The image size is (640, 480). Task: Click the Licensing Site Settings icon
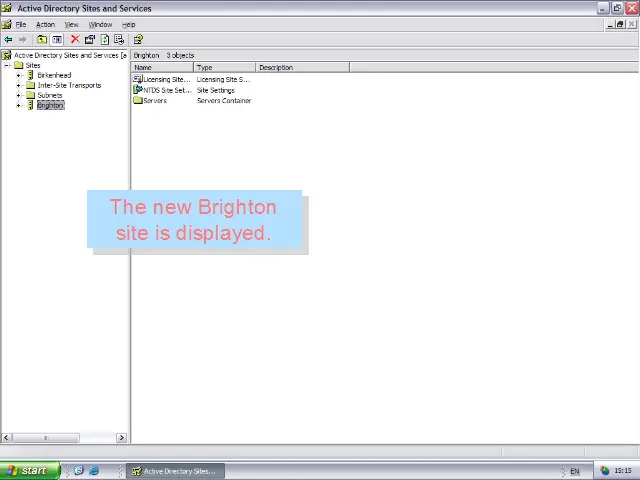(x=138, y=79)
